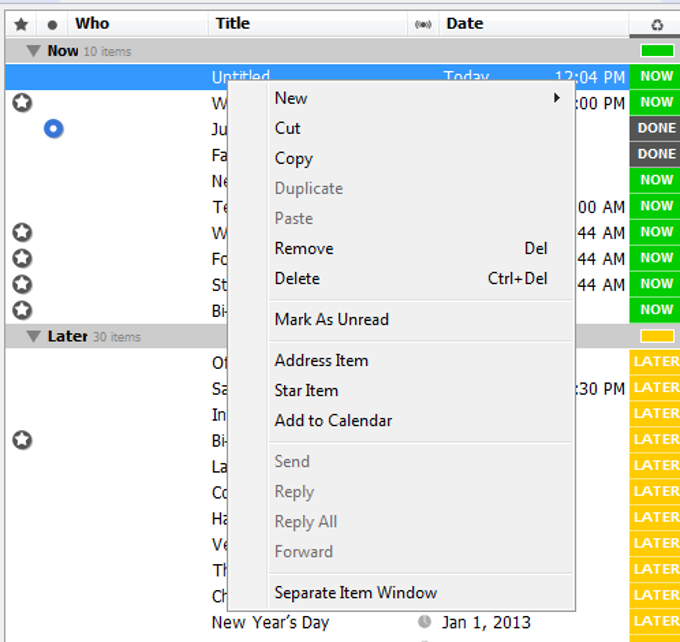This screenshot has width=680, height=642.
Task: Click the clock icon beside Jan 1, 2013
Action: 425,622
